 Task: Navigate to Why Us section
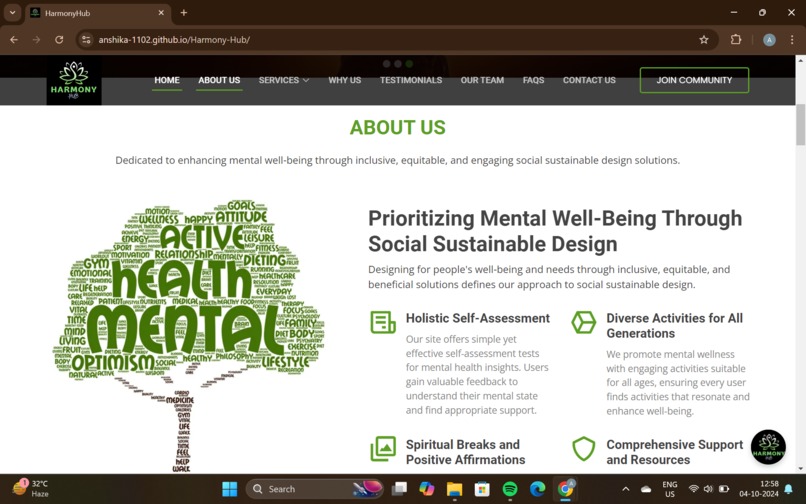[344, 80]
